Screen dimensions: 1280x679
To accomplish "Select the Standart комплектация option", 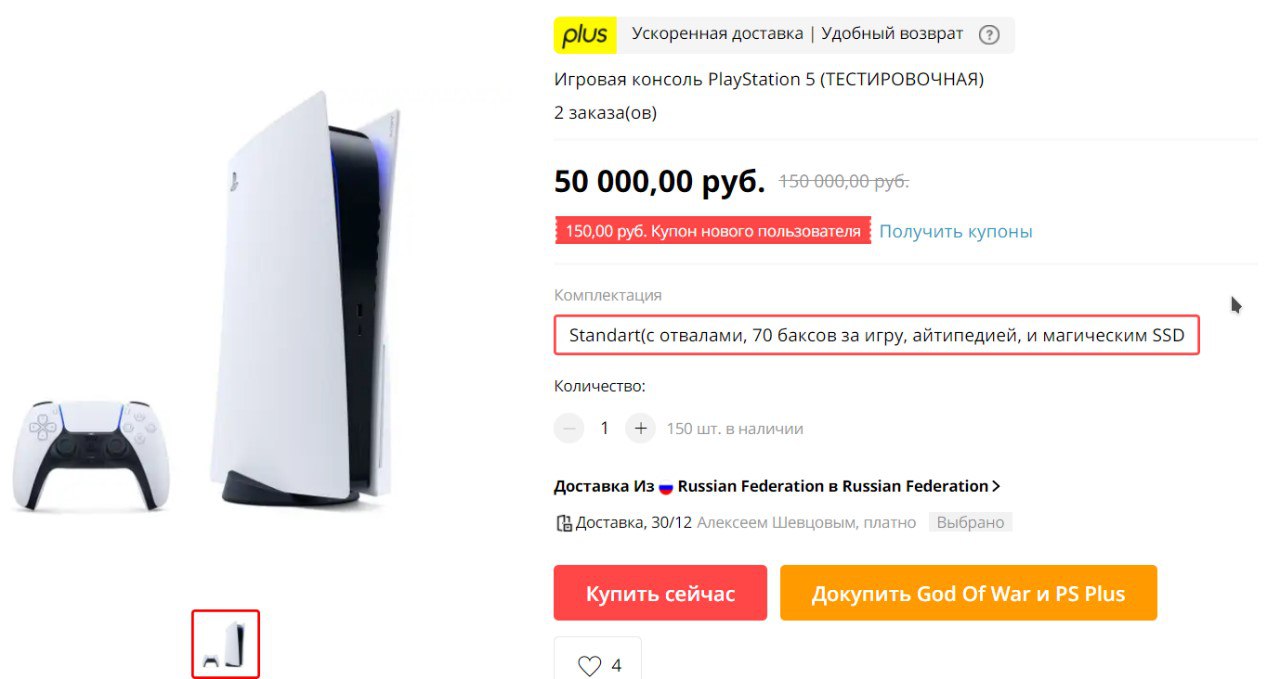I will pos(877,335).
